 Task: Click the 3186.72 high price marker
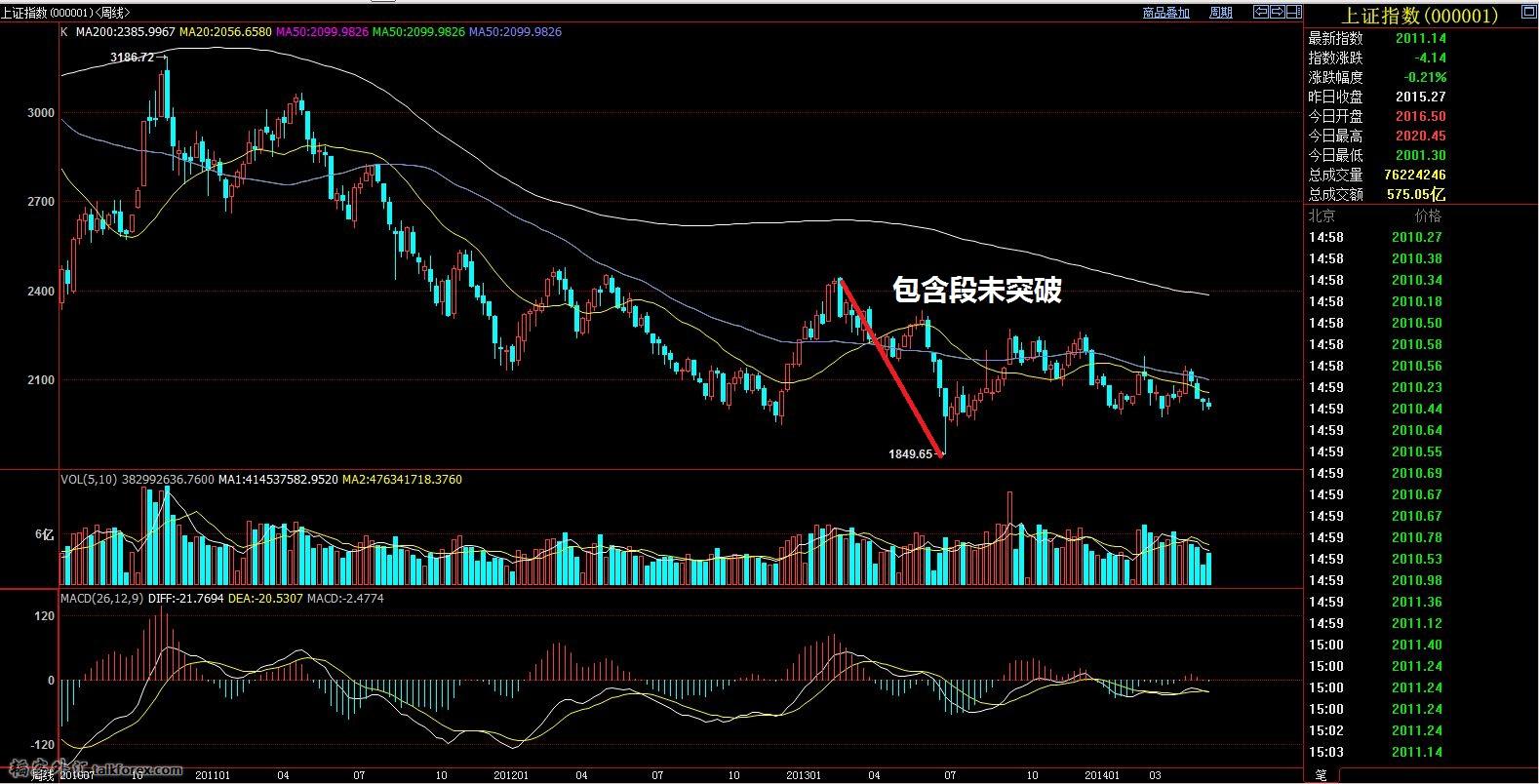click(133, 58)
